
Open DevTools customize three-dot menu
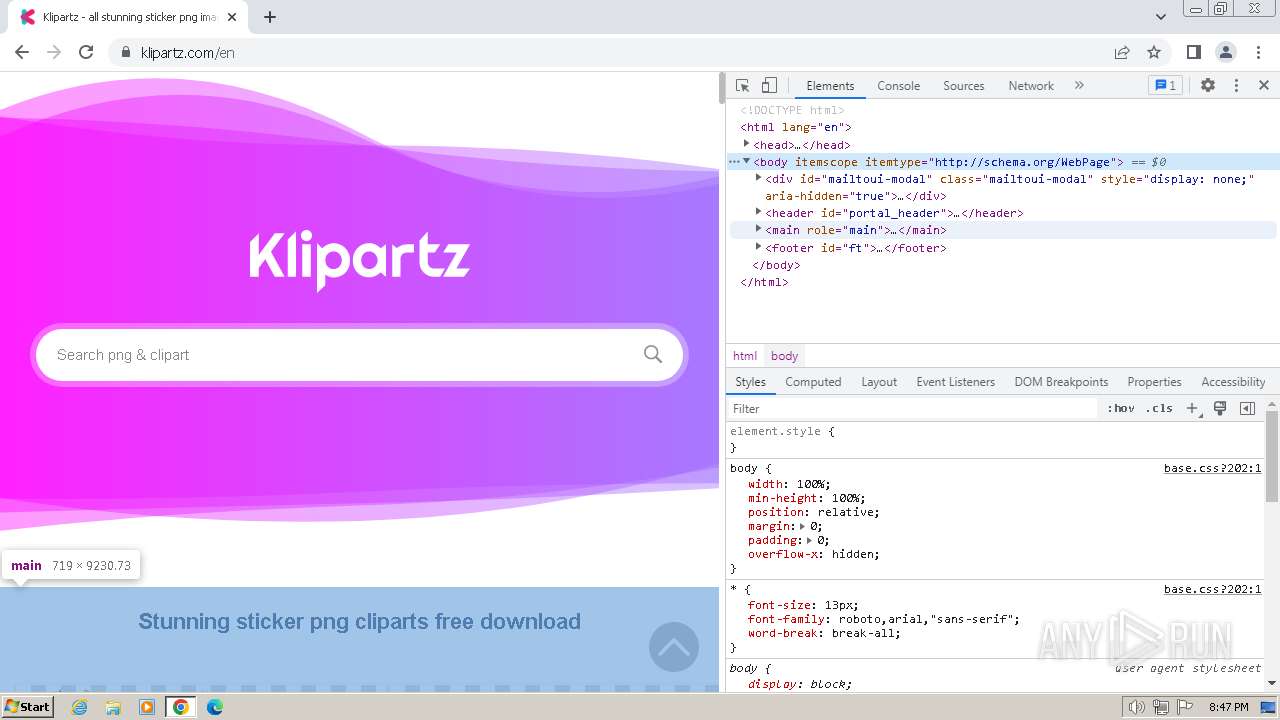click(x=1236, y=86)
